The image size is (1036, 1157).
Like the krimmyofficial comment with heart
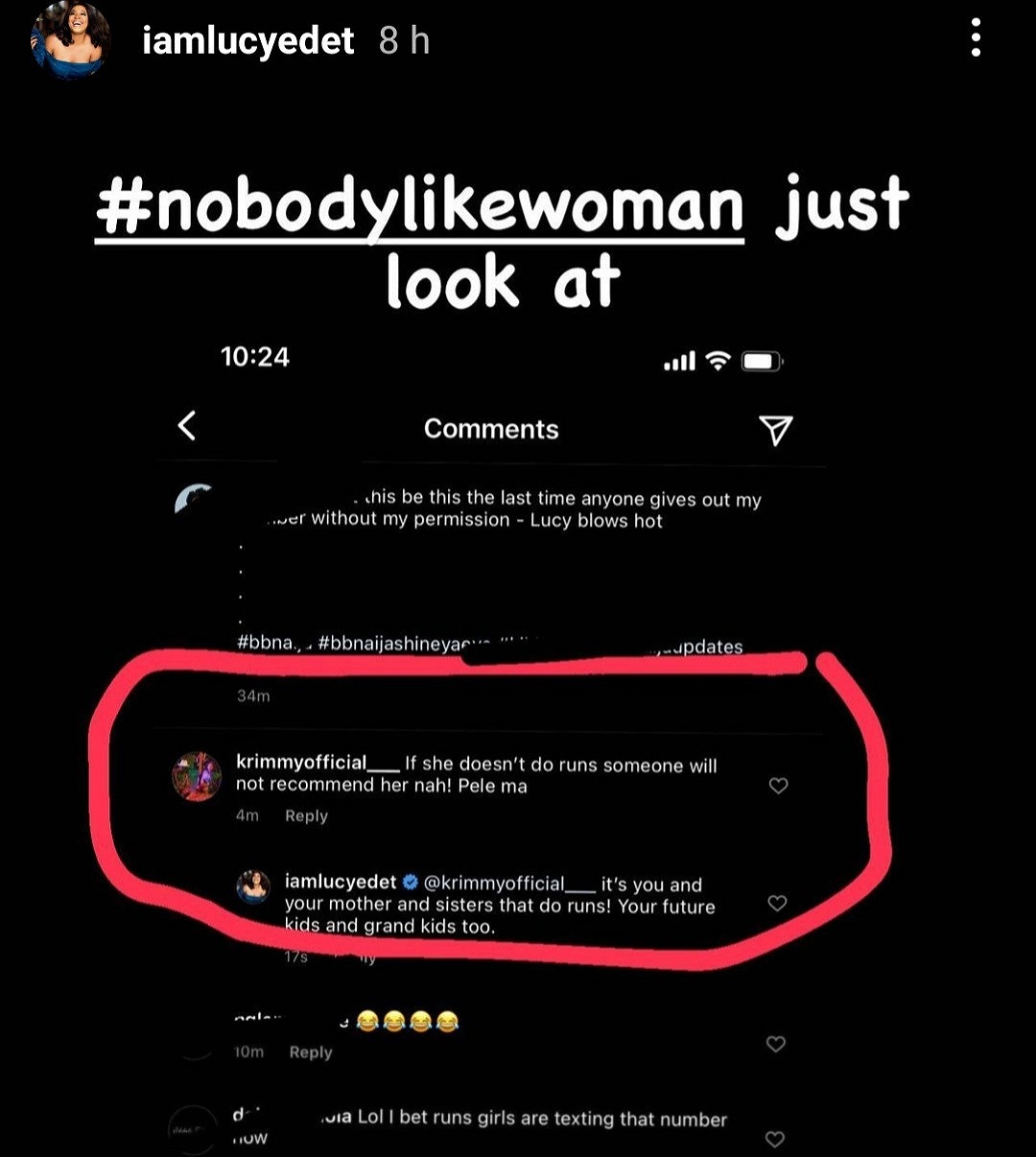778,786
